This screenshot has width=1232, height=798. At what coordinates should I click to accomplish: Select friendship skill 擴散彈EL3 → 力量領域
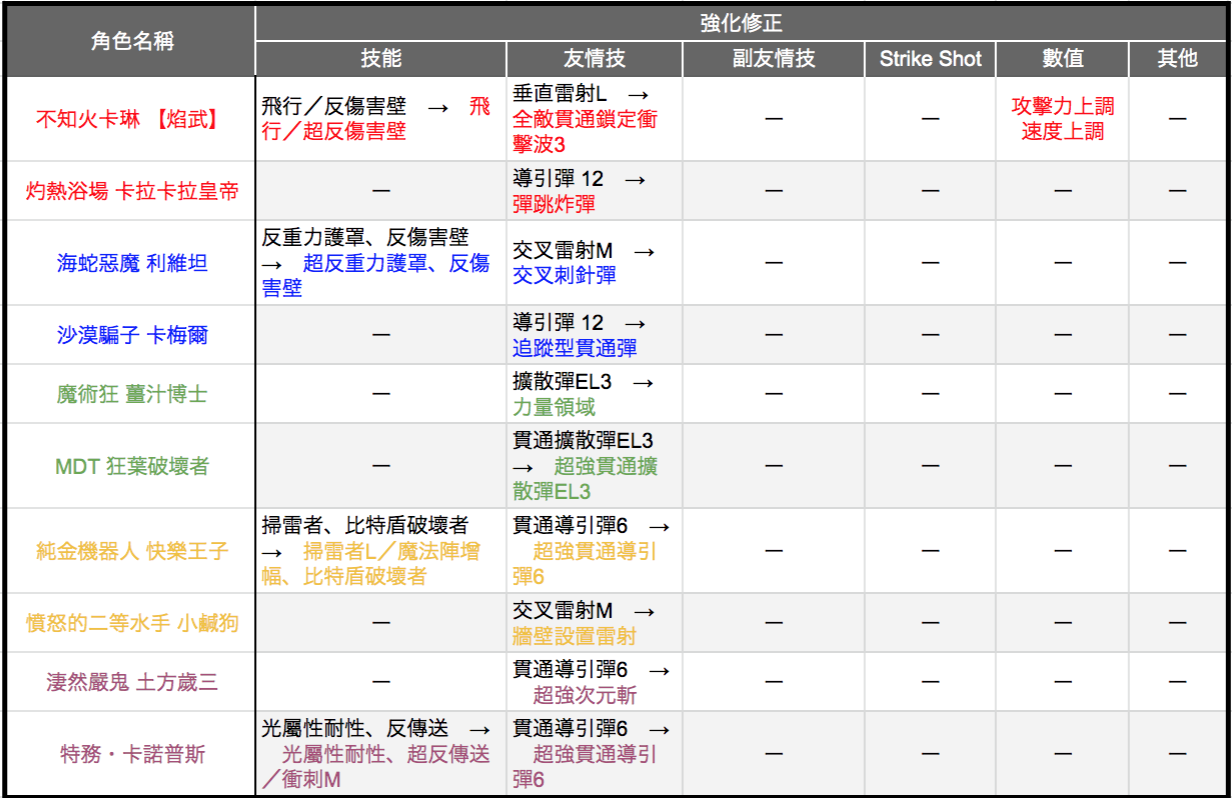(x=595, y=394)
